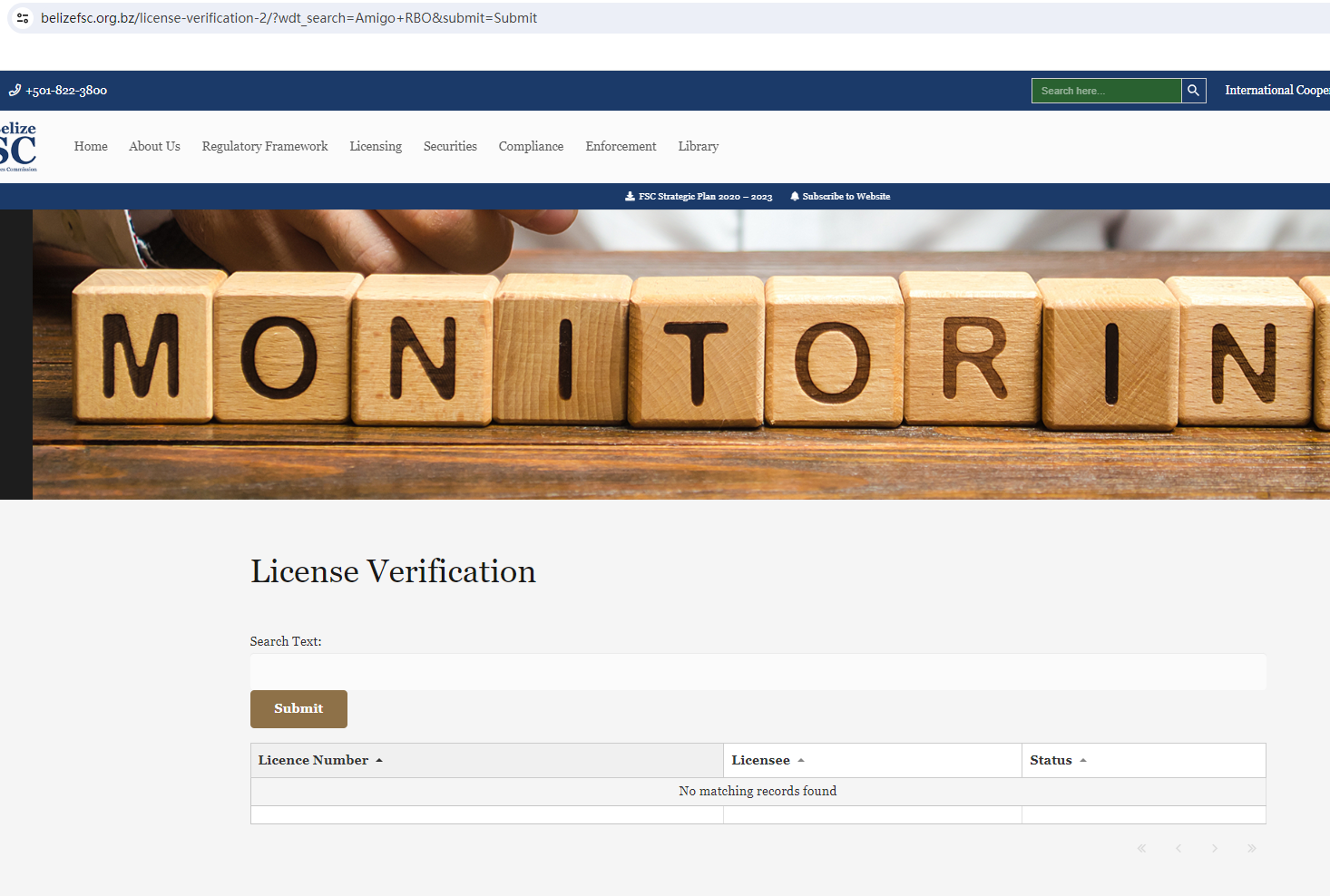Viewport: 1330px width, 896px height.
Task: Click Subscribe to Website link
Action: click(846, 197)
